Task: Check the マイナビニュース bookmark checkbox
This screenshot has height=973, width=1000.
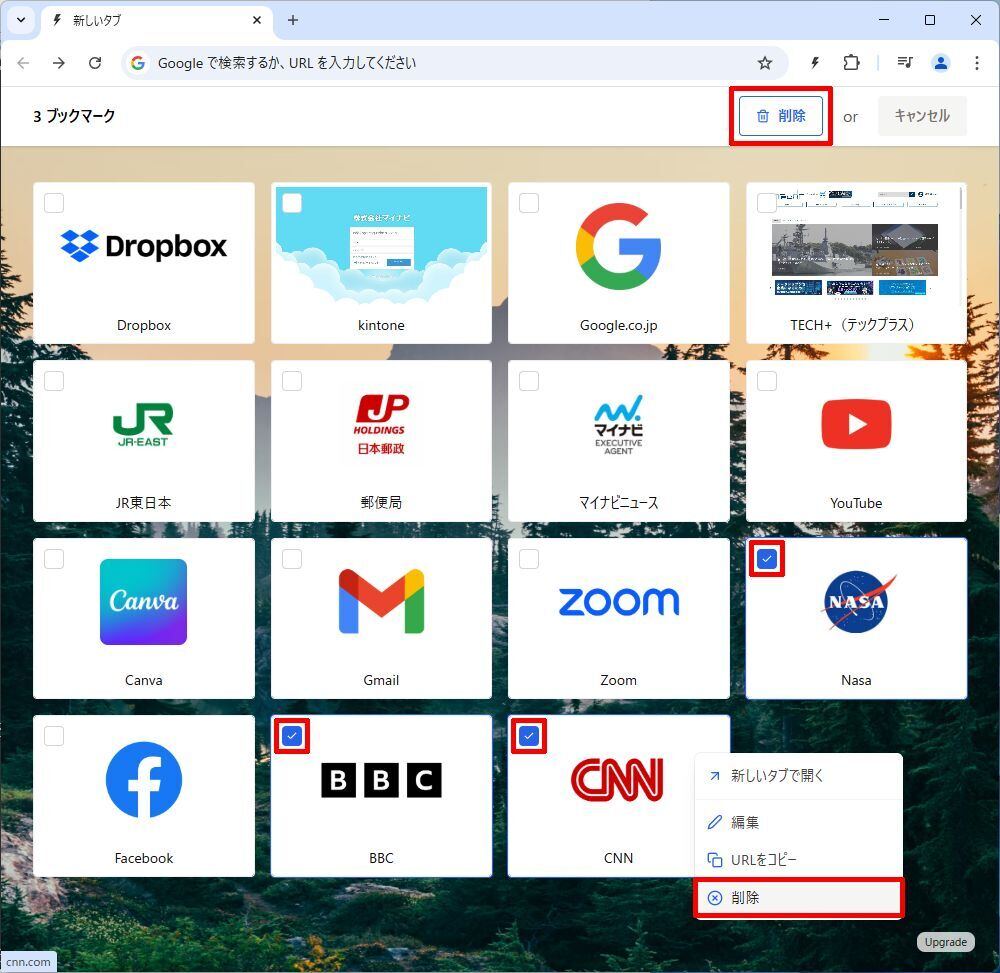Action: point(529,381)
